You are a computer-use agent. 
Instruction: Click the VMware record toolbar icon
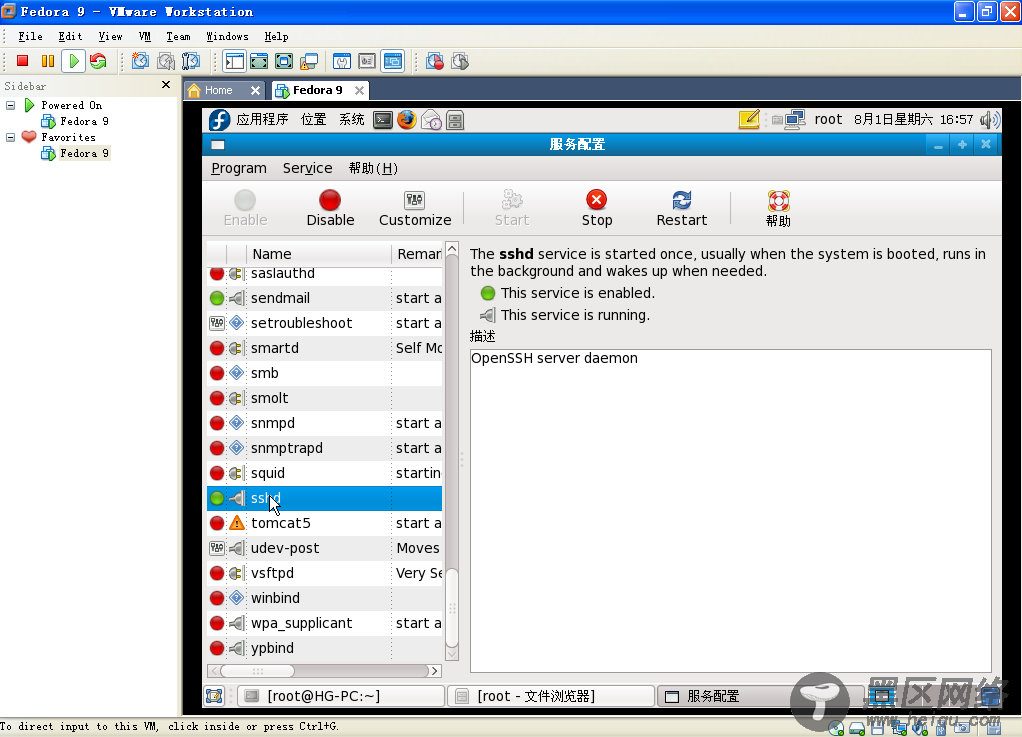click(x=435, y=61)
